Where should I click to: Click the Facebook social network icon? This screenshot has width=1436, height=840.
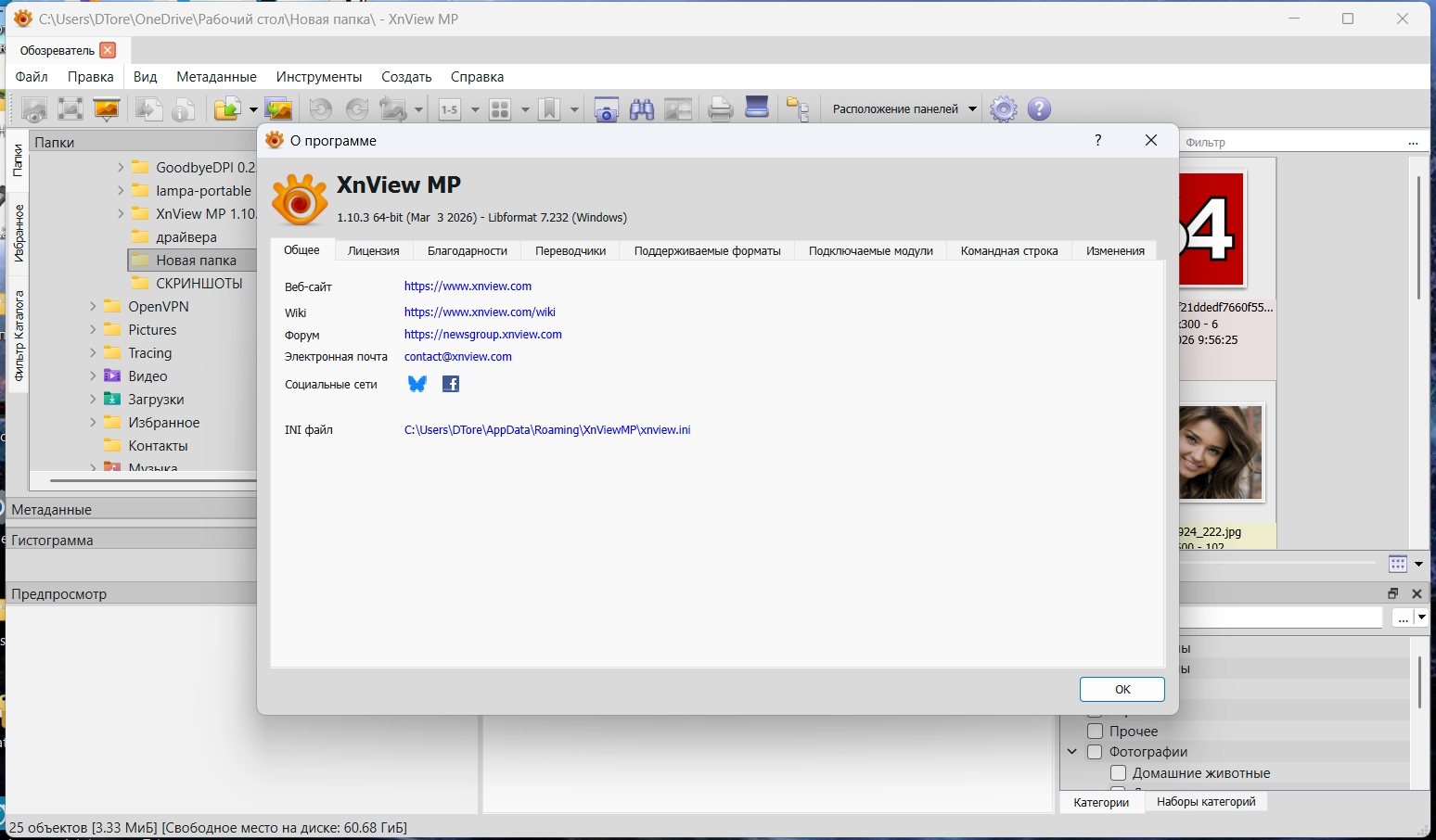click(451, 384)
